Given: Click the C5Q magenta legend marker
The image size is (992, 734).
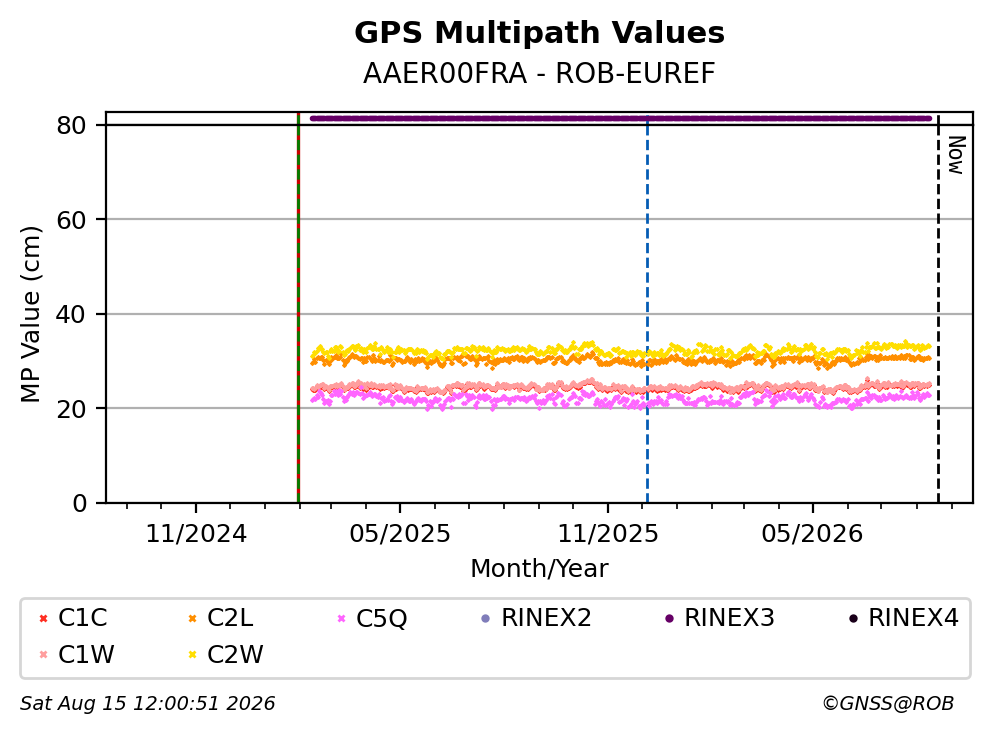Looking at the screenshot, I should [x=342, y=618].
